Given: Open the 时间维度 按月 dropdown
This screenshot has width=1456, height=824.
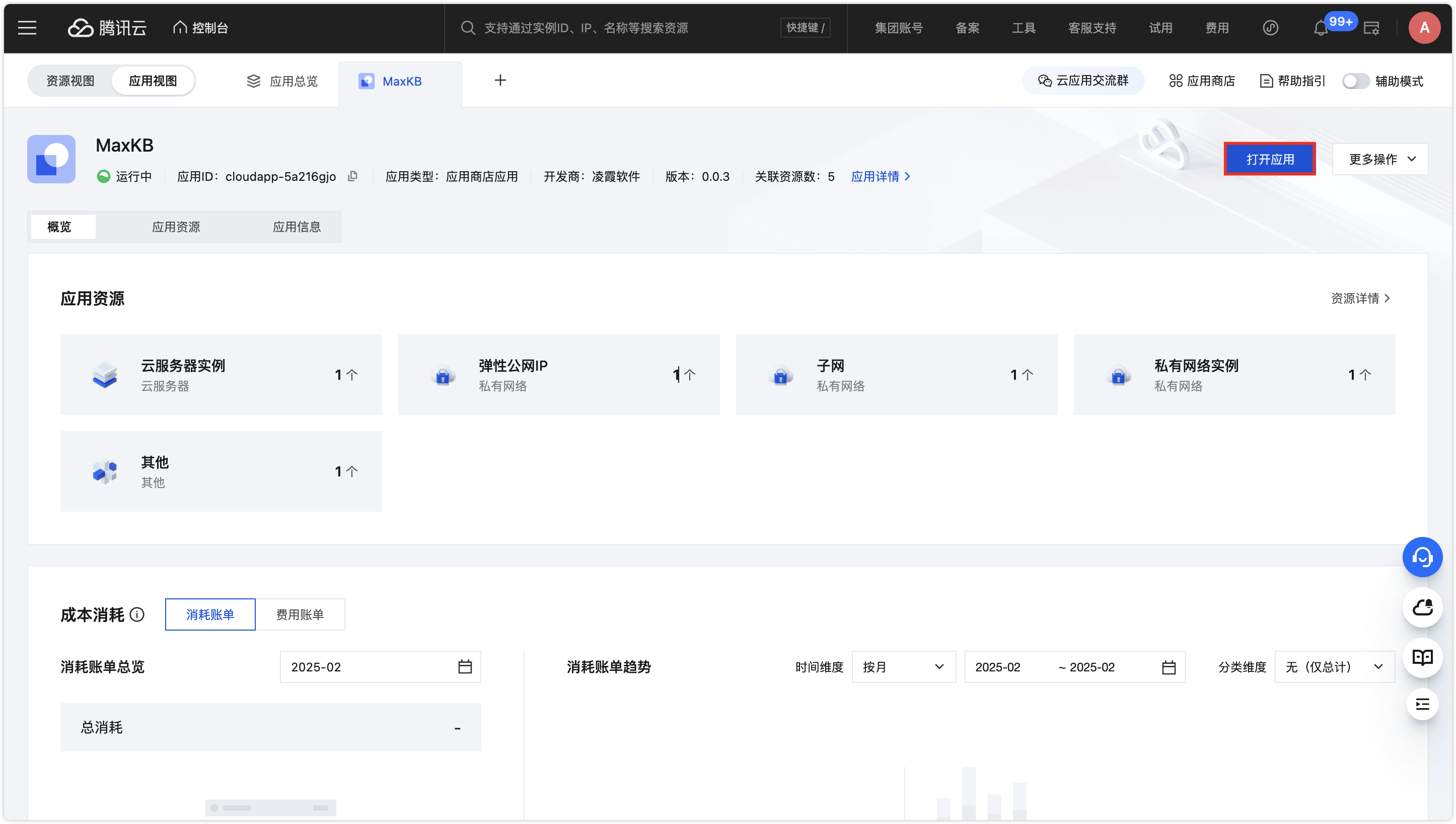Looking at the screenshot, I should coord(903,667).
